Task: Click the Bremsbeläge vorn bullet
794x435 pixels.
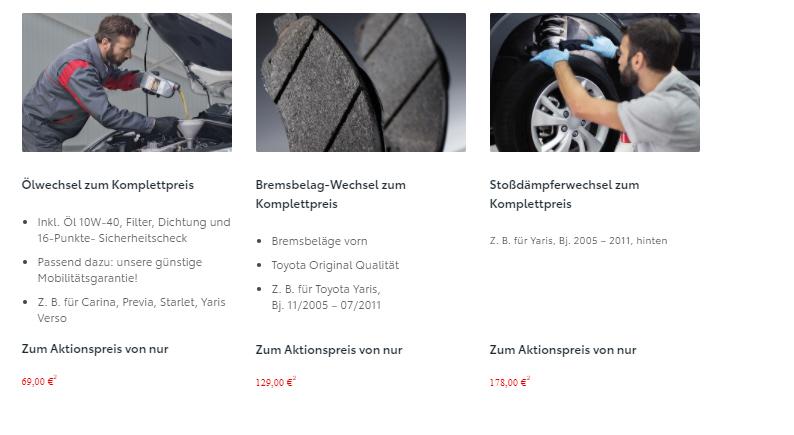Action: coord(319,241)
